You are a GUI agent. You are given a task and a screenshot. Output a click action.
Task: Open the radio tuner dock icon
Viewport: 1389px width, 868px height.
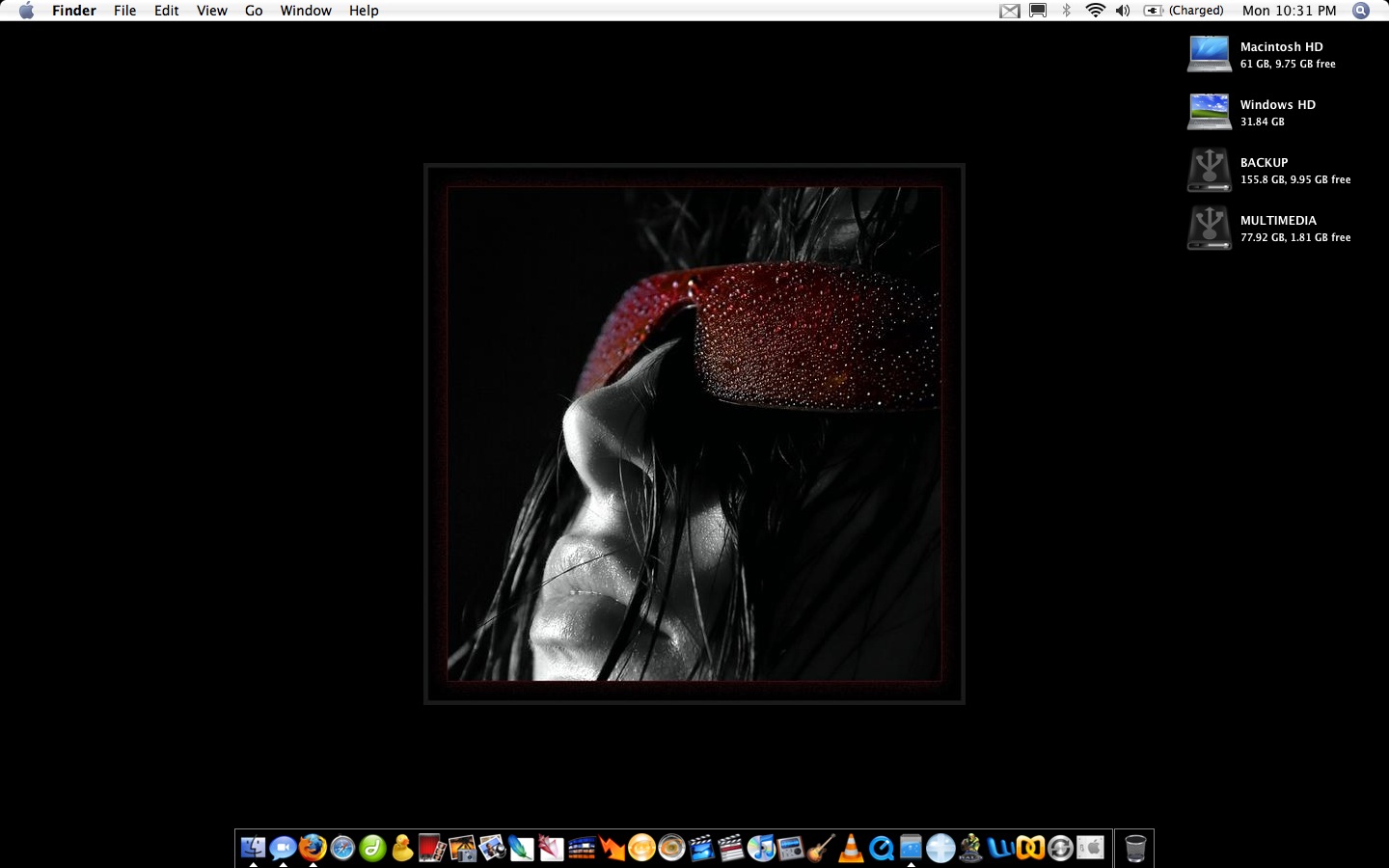pos(791,848)
